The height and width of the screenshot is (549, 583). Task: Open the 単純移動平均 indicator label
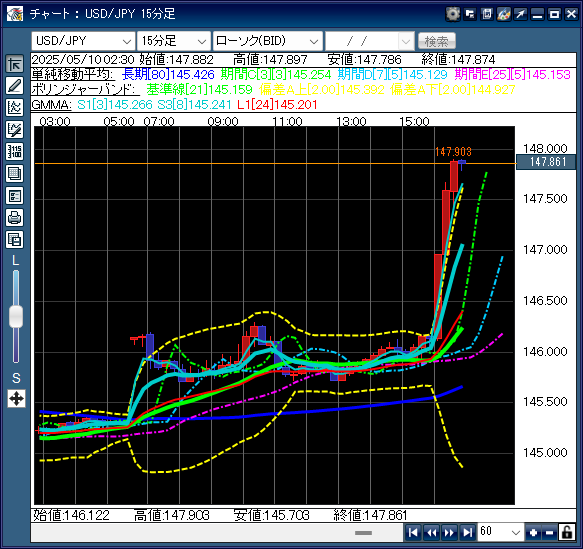coord(72,74)
